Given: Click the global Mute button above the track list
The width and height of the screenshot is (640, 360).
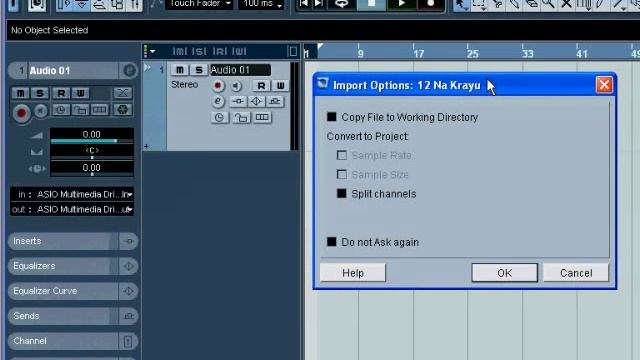Looking at the screenshot, I should (180, 51).
